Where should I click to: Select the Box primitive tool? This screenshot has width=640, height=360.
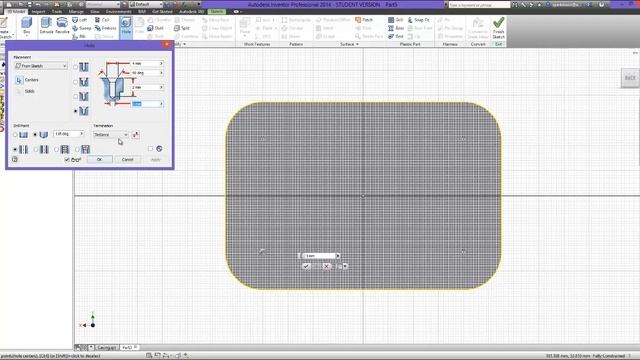[27, 26]
